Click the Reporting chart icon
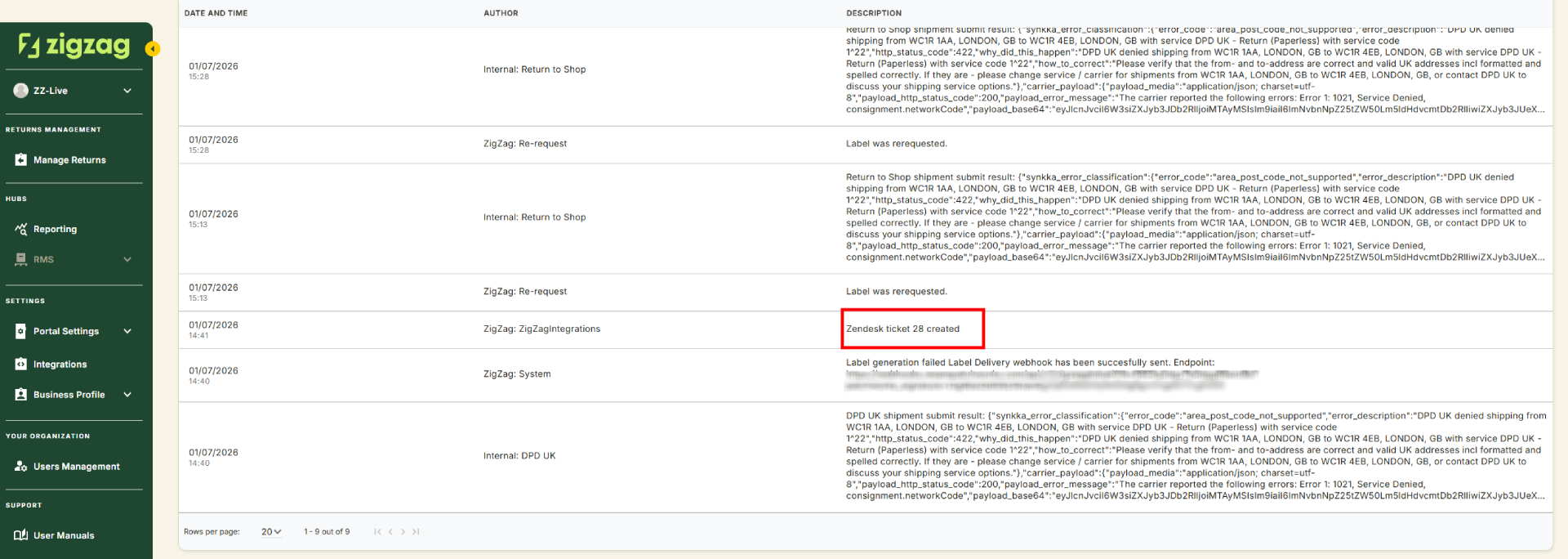Screen dimensions: 1568x559 (20, 229)
